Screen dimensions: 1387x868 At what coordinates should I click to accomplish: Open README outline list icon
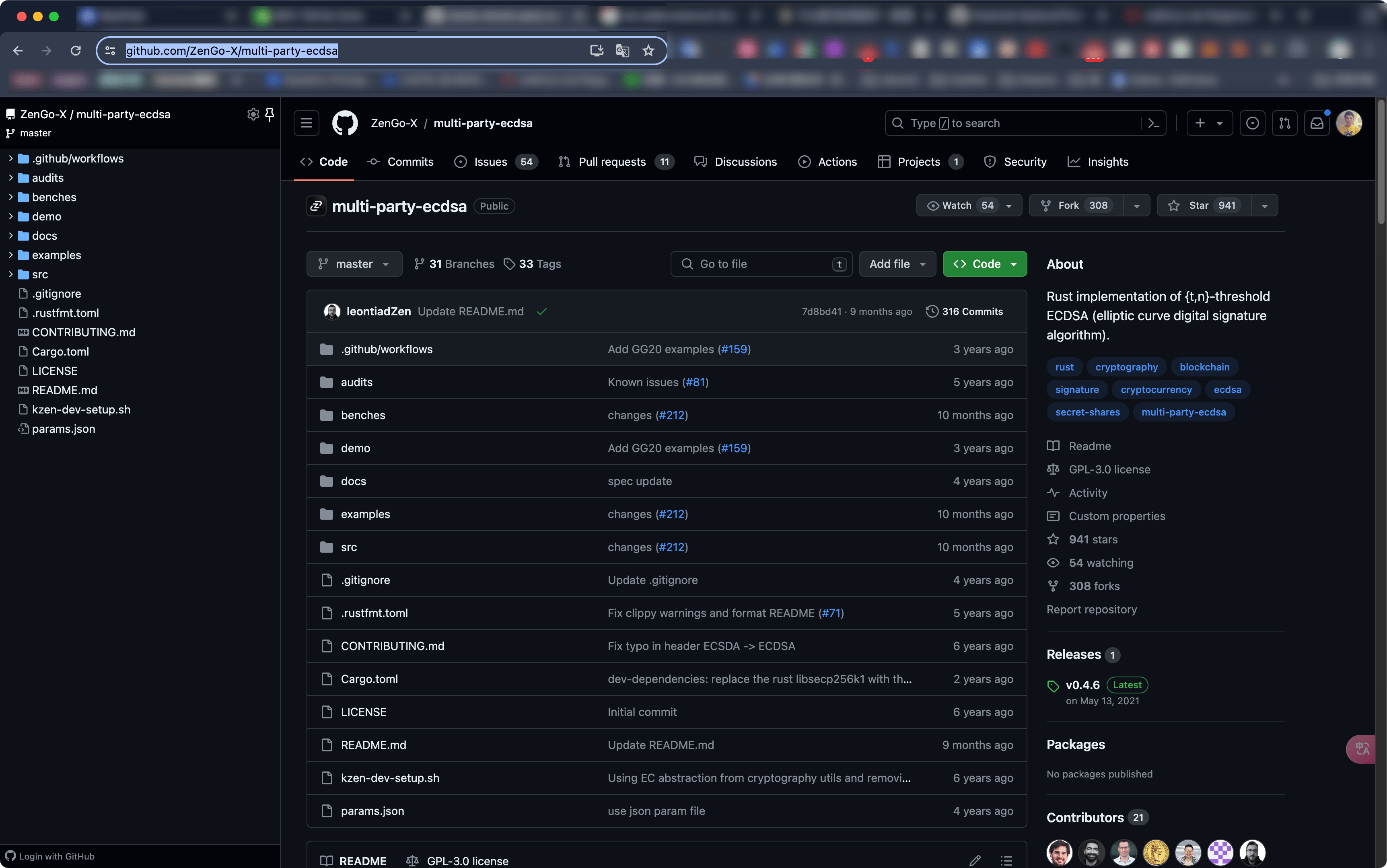(x=1006, y=860)
